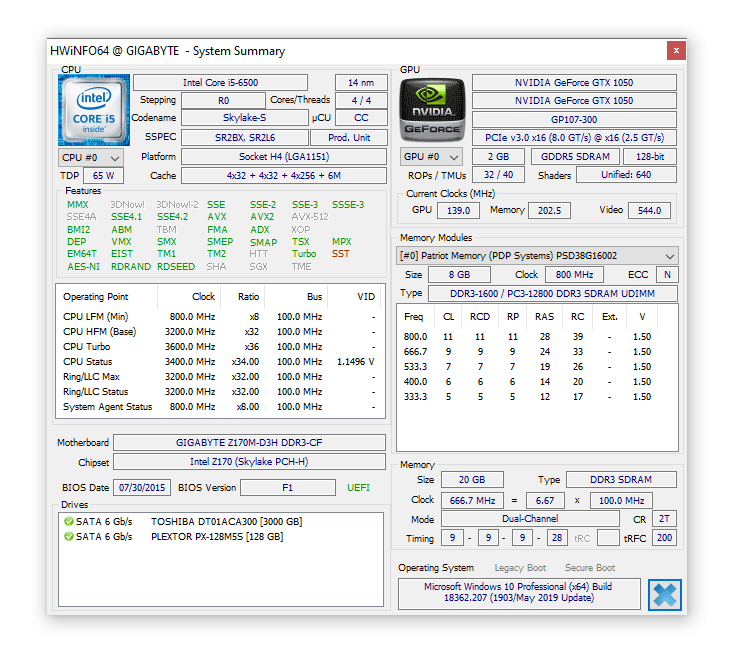Click the 666.7 MHz memory clock field

(x=472, y=501)
